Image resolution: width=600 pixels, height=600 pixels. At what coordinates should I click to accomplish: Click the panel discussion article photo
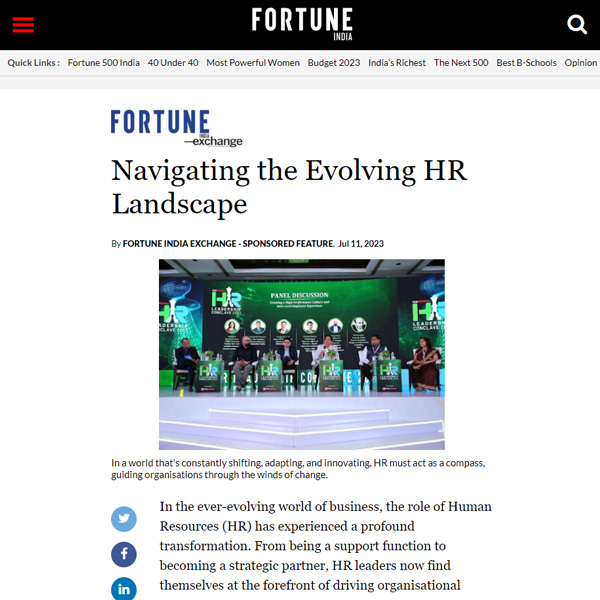click(x=302, y=354)
